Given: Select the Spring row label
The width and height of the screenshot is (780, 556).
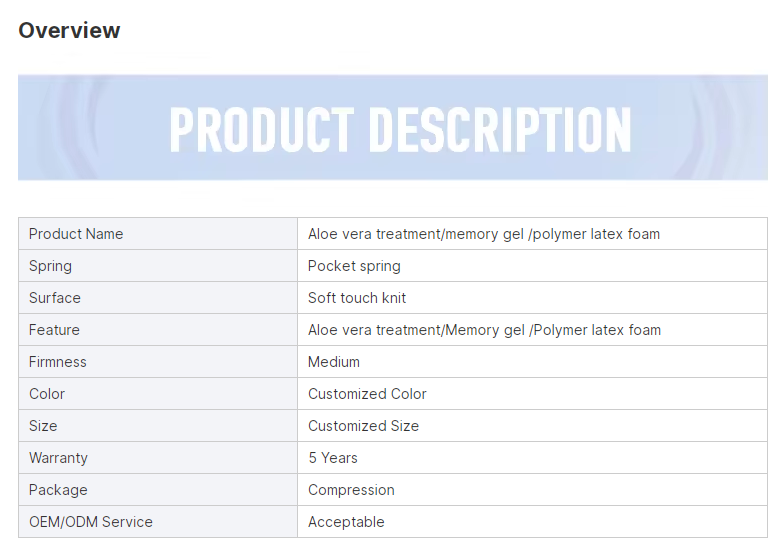Looking at the screenshot, I should point(50,266).
